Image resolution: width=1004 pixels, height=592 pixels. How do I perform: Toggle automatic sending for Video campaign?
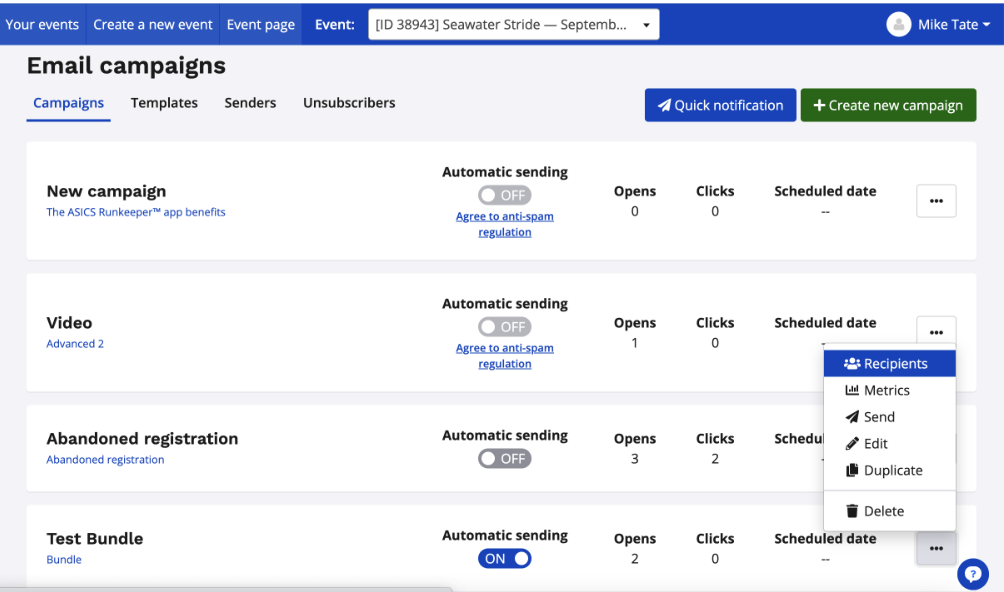click(x=504, y=327)
